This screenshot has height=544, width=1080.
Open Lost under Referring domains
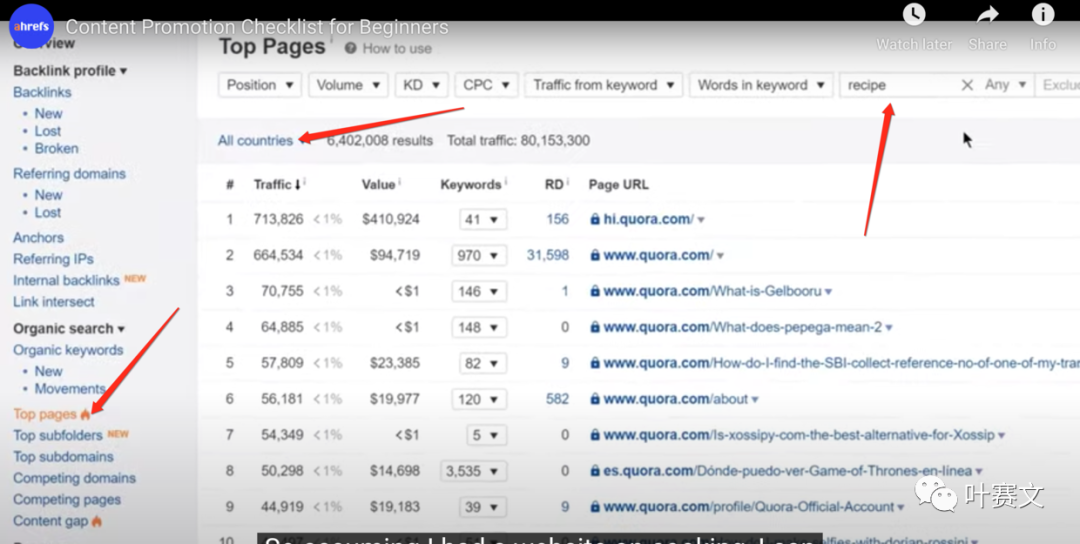(x=48, y=212)
